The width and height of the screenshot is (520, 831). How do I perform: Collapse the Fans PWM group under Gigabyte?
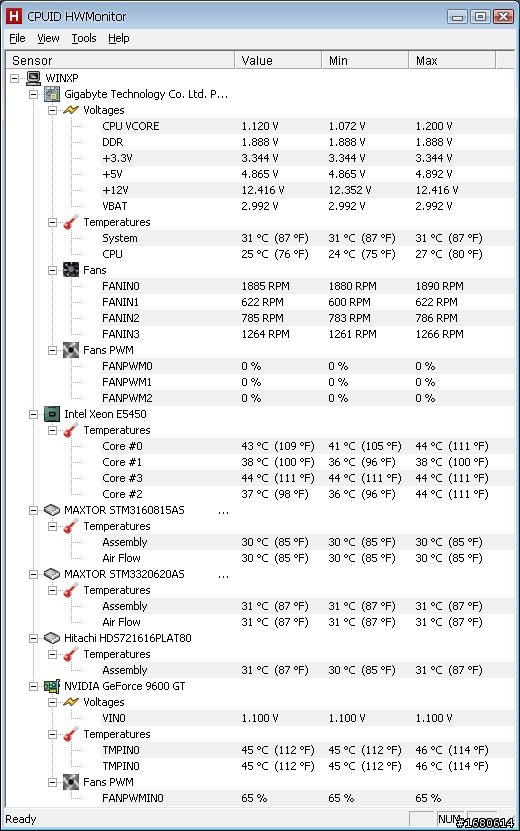click(x=52, y=350)
